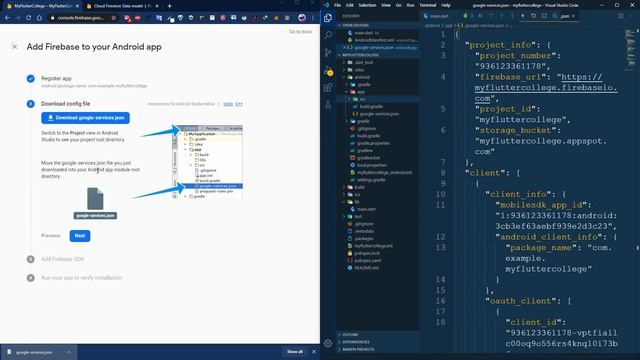Open the Selection menu in VS Code
Viewport: 640px width, 360px height.
click(367, 5)
